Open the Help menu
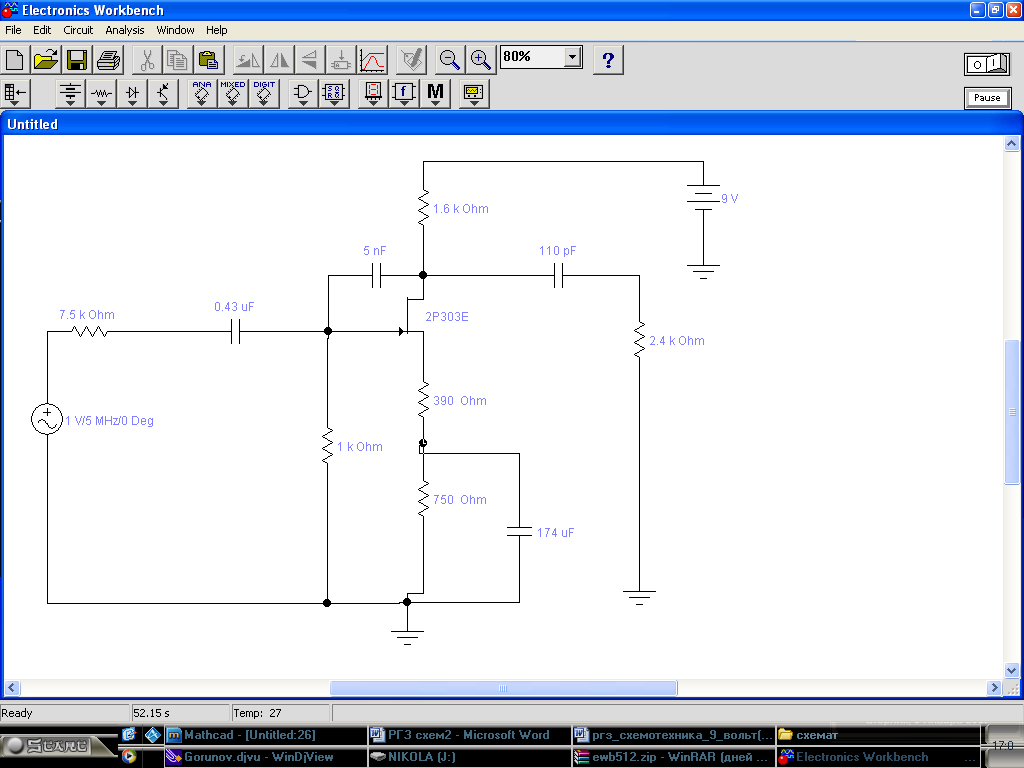 [x=216, y=30]
